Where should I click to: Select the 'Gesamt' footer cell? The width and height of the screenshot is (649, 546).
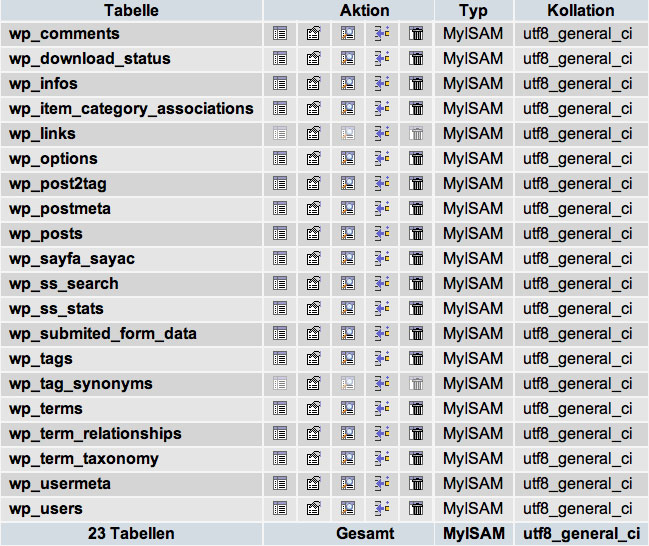(349, 534)
